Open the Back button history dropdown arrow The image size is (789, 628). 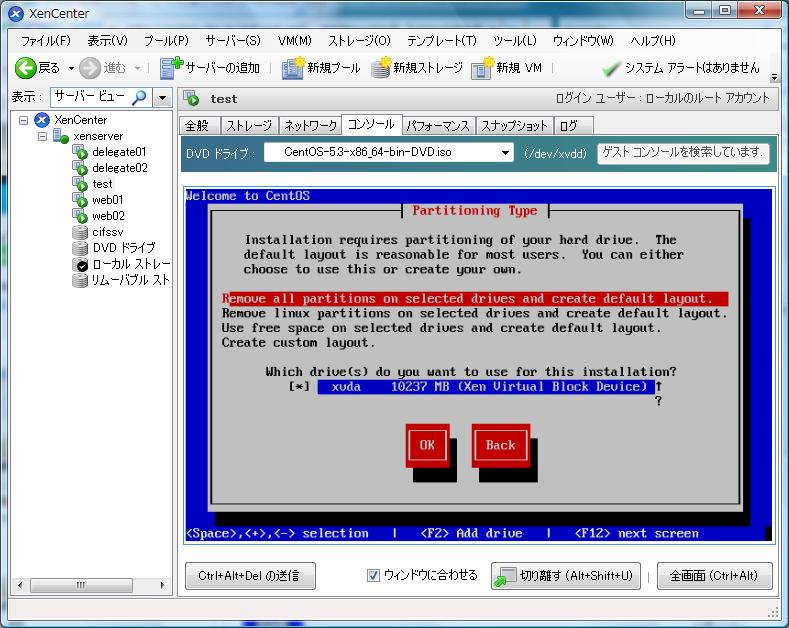point(71,68)
